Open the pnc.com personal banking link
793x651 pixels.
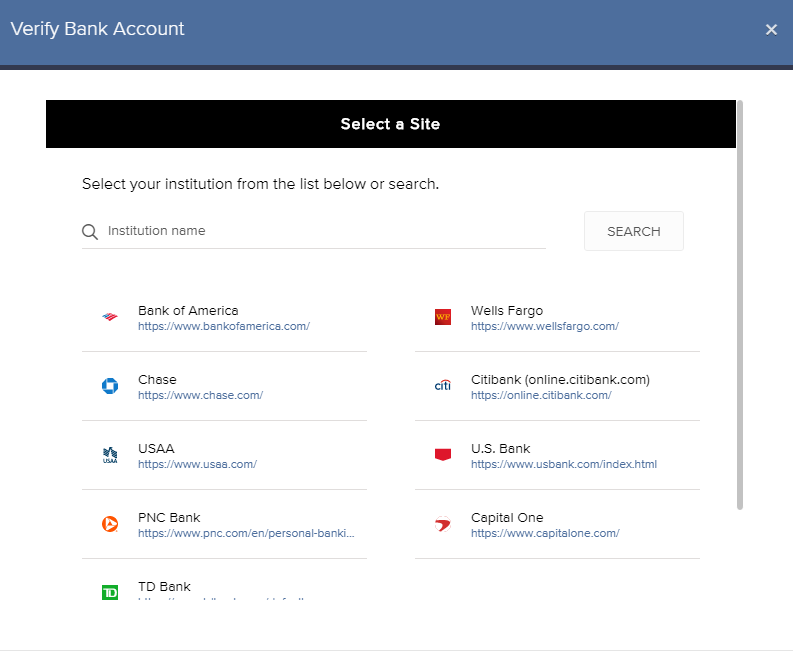[x=246, y=533]
